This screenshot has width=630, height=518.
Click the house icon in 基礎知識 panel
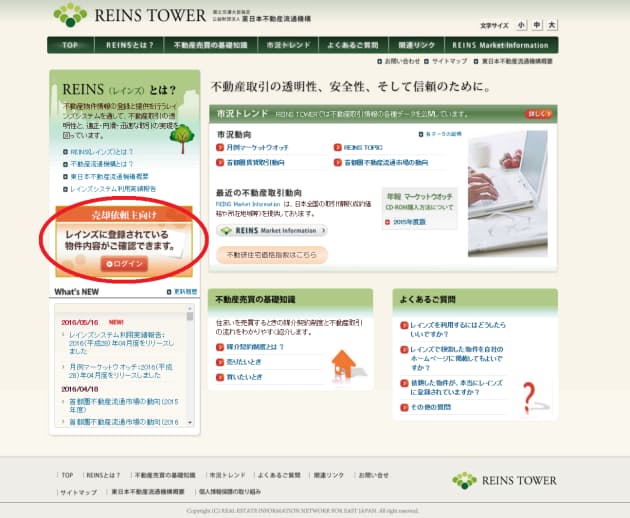click(343, 361)
